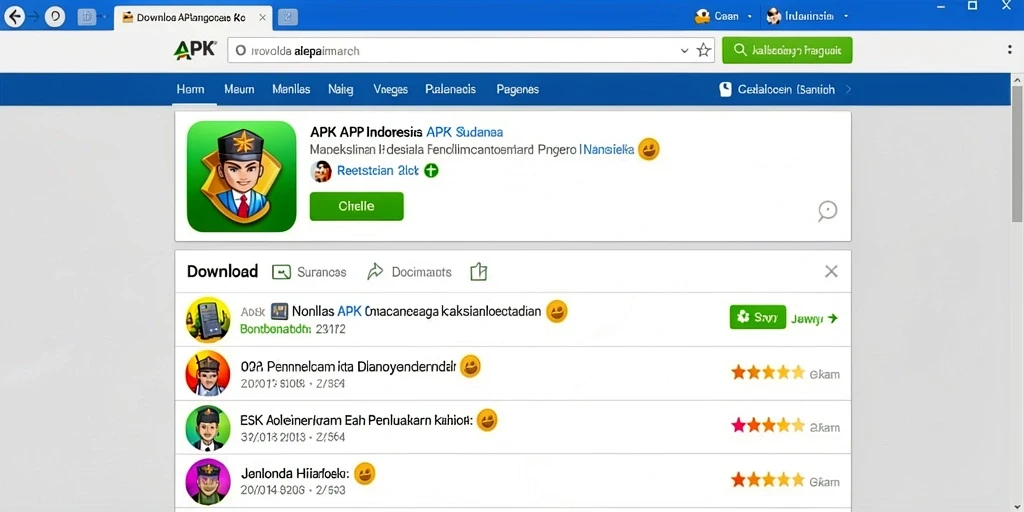Click the purple avatar icon of 'Jenlonda' row
The height and width of the screenshot is (512, 1024).
208,481
